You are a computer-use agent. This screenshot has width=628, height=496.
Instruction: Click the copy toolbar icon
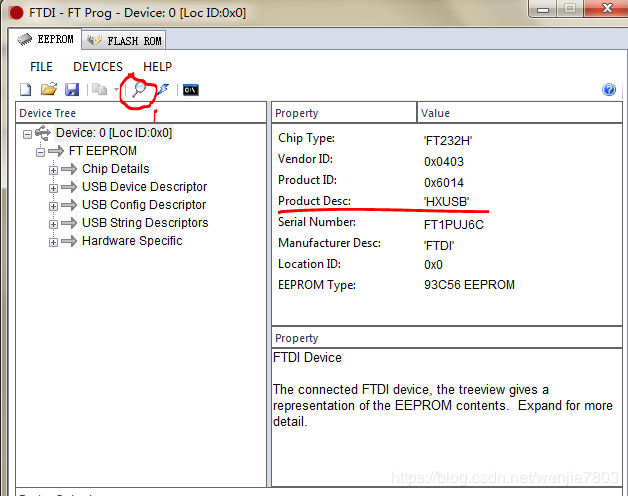(x=99, y=90)
